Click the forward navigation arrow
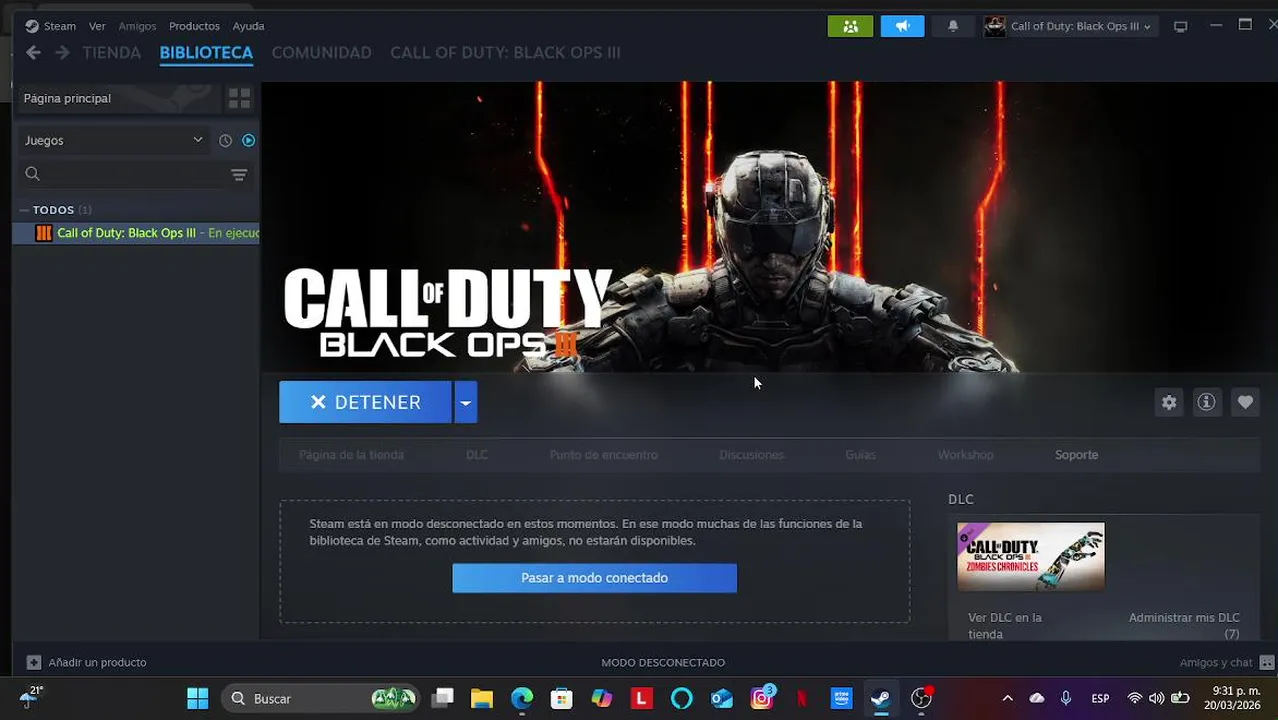Viewport: 1278px width, 720px height. tap(62, 53)
